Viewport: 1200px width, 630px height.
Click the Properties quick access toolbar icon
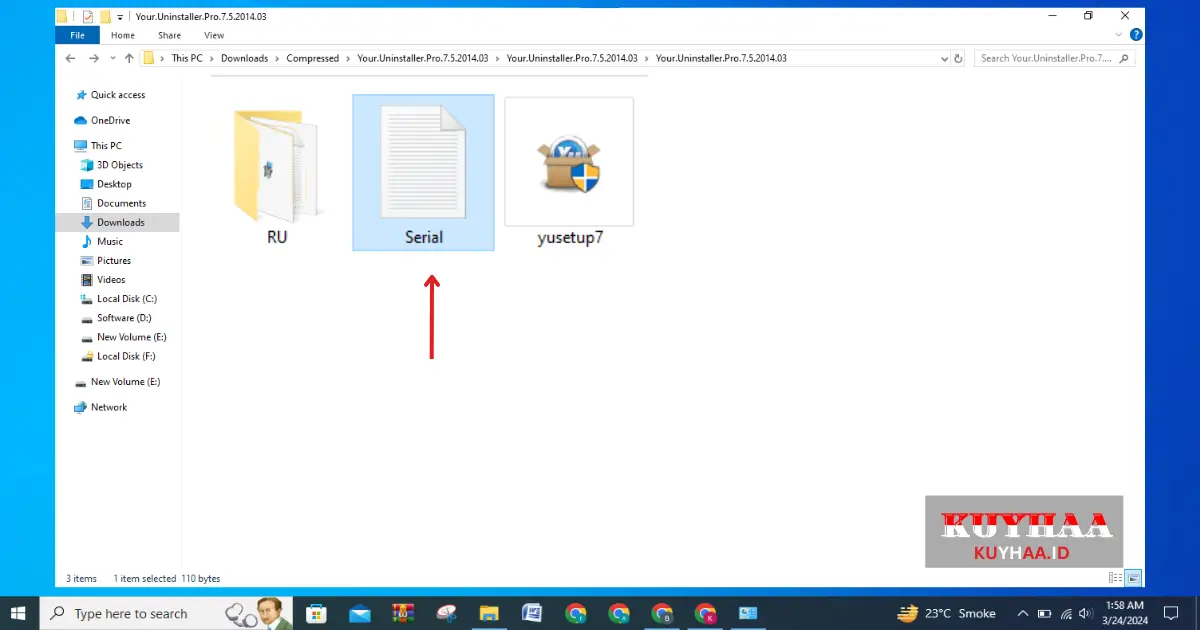coord(88,17)
